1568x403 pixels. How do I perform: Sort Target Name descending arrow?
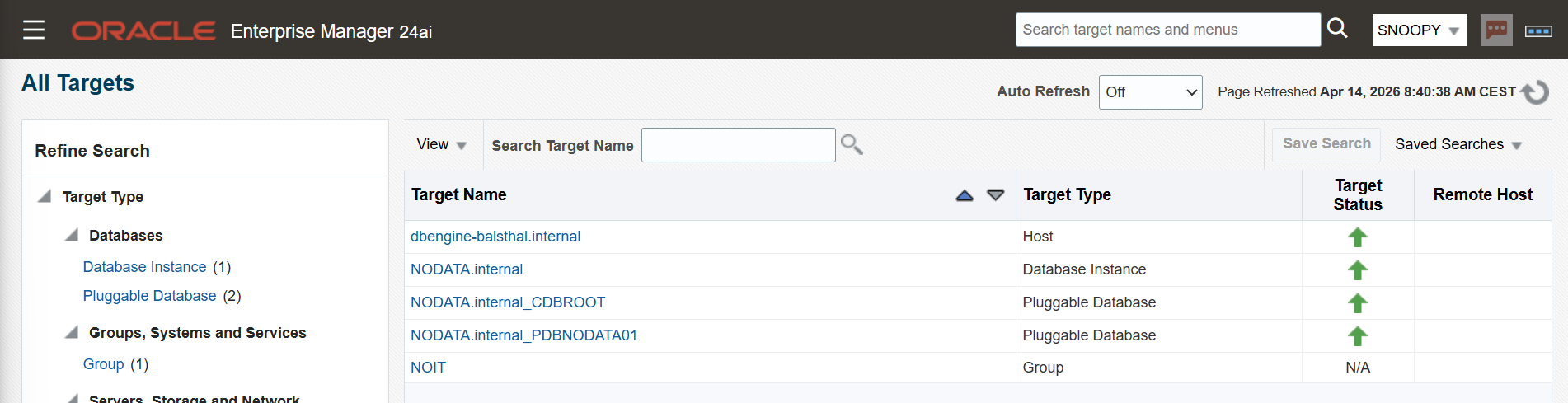996,195
